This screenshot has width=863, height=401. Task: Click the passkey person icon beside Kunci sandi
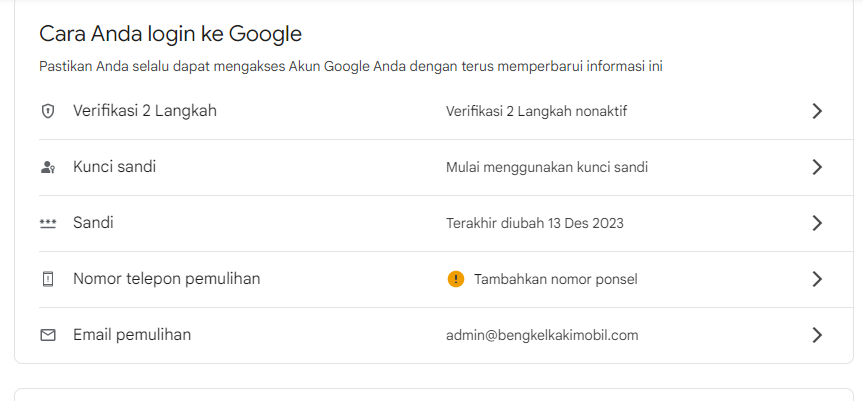tap(48, 168)
